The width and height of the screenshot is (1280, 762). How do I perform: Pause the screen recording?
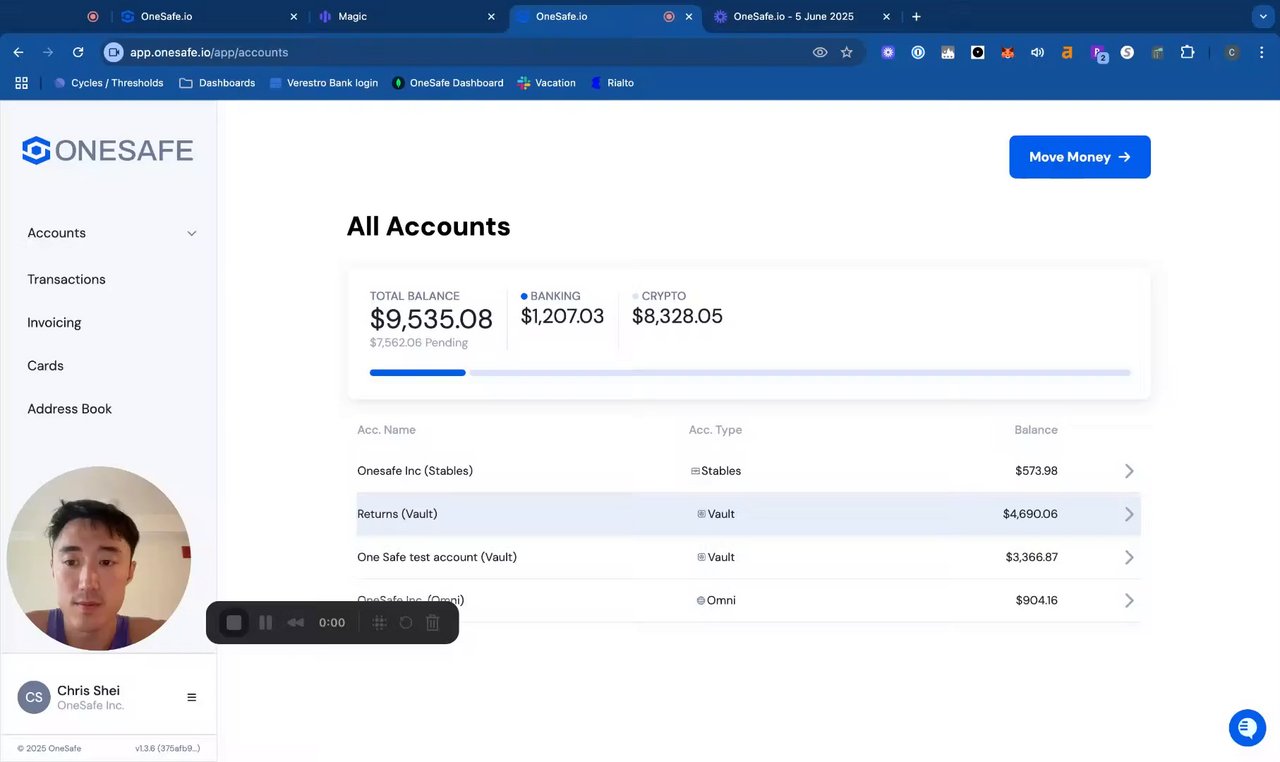[x=265, y=623]
